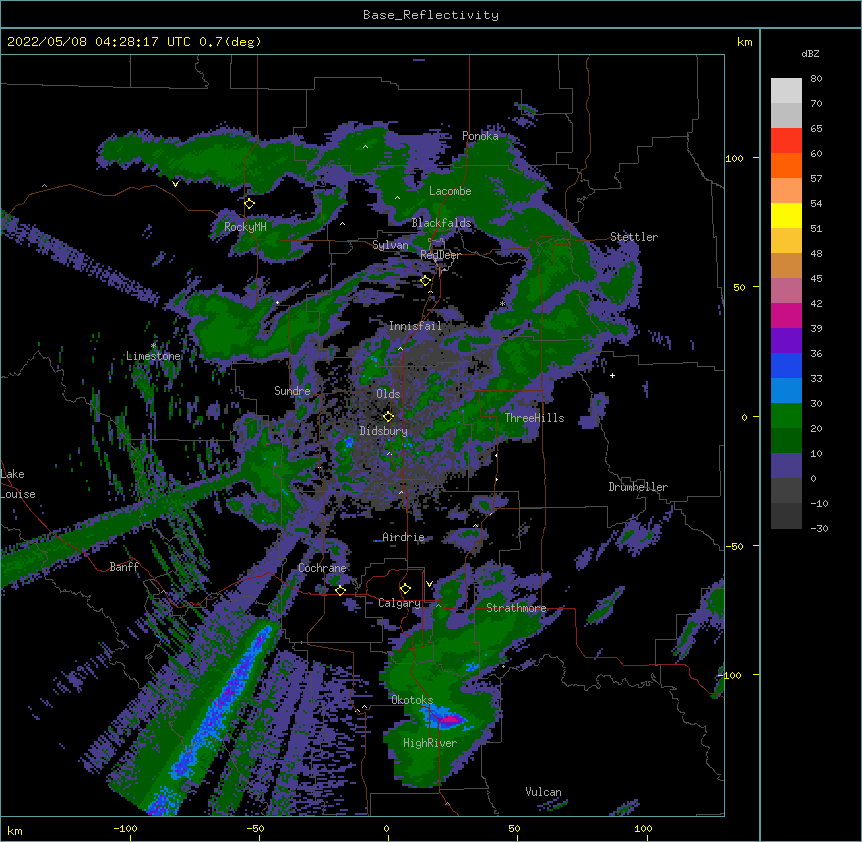This screenshot has height=842, width=862.
Task: Click the Didsbury city label
Action: coord(384,431)
